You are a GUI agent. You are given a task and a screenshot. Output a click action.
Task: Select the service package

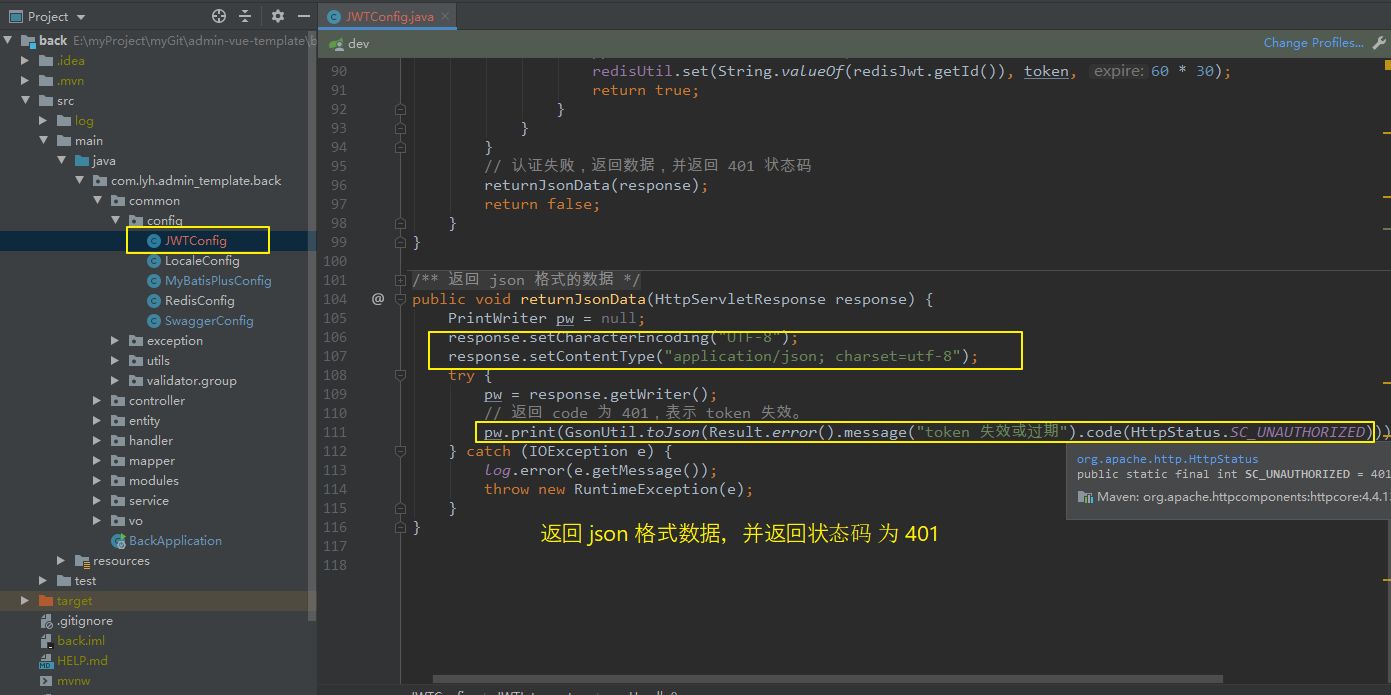click(x=148, y=501)
